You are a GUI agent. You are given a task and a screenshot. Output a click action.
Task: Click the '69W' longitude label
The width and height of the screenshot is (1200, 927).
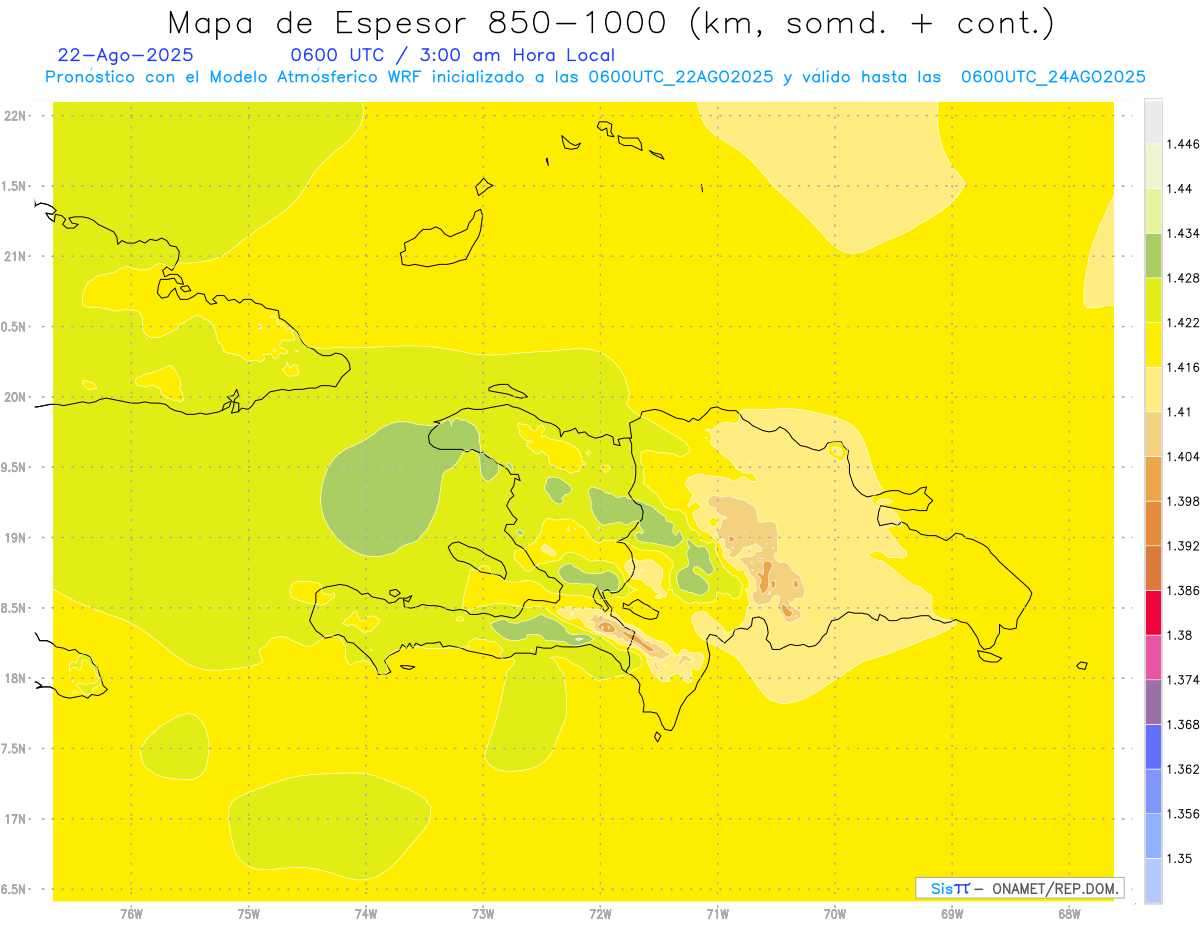[x=952, y=914]
